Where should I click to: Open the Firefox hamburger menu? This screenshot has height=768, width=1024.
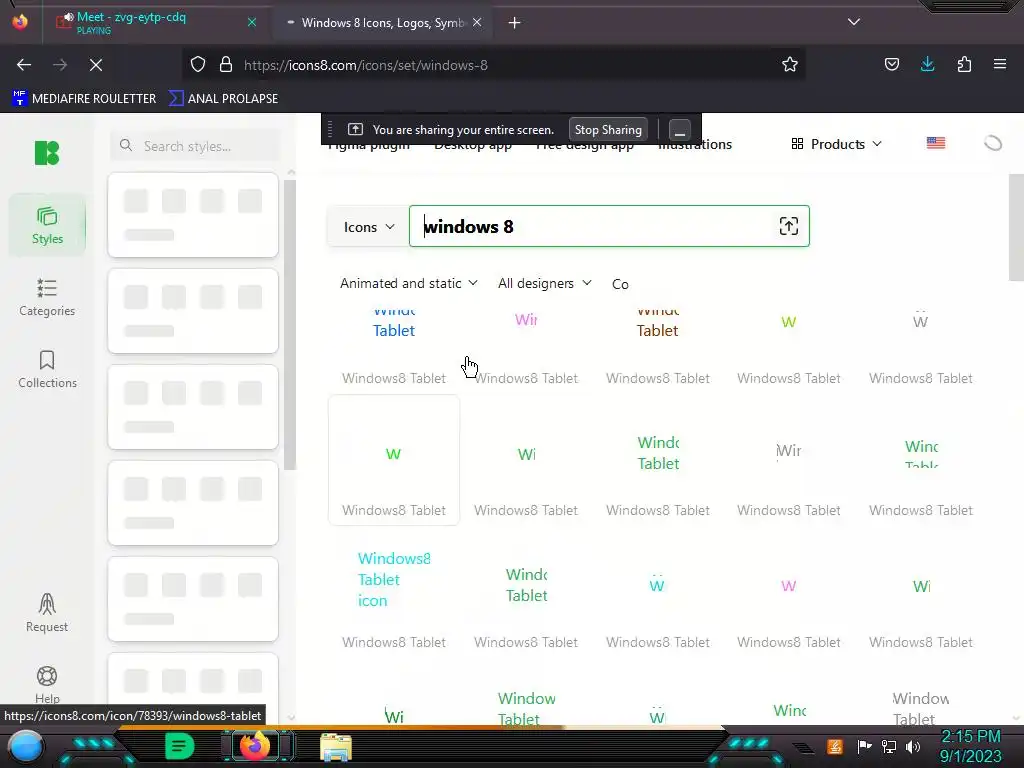[x=1000, y=64]
